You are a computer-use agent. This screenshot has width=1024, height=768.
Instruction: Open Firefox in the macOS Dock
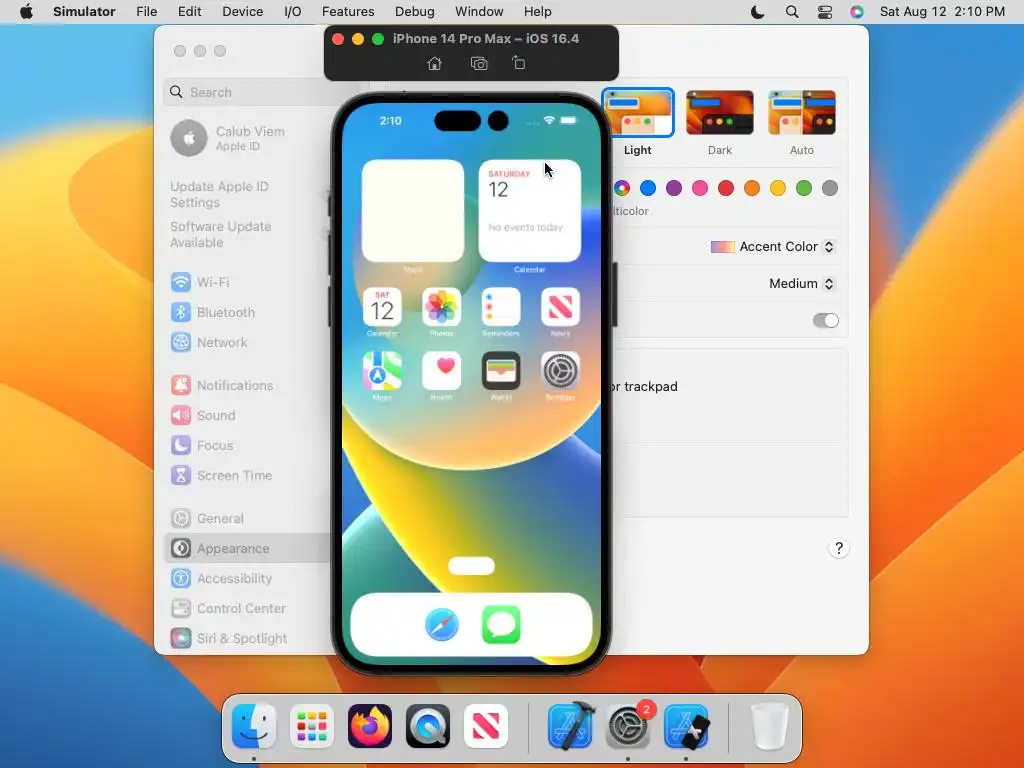(x=370, y=726)
